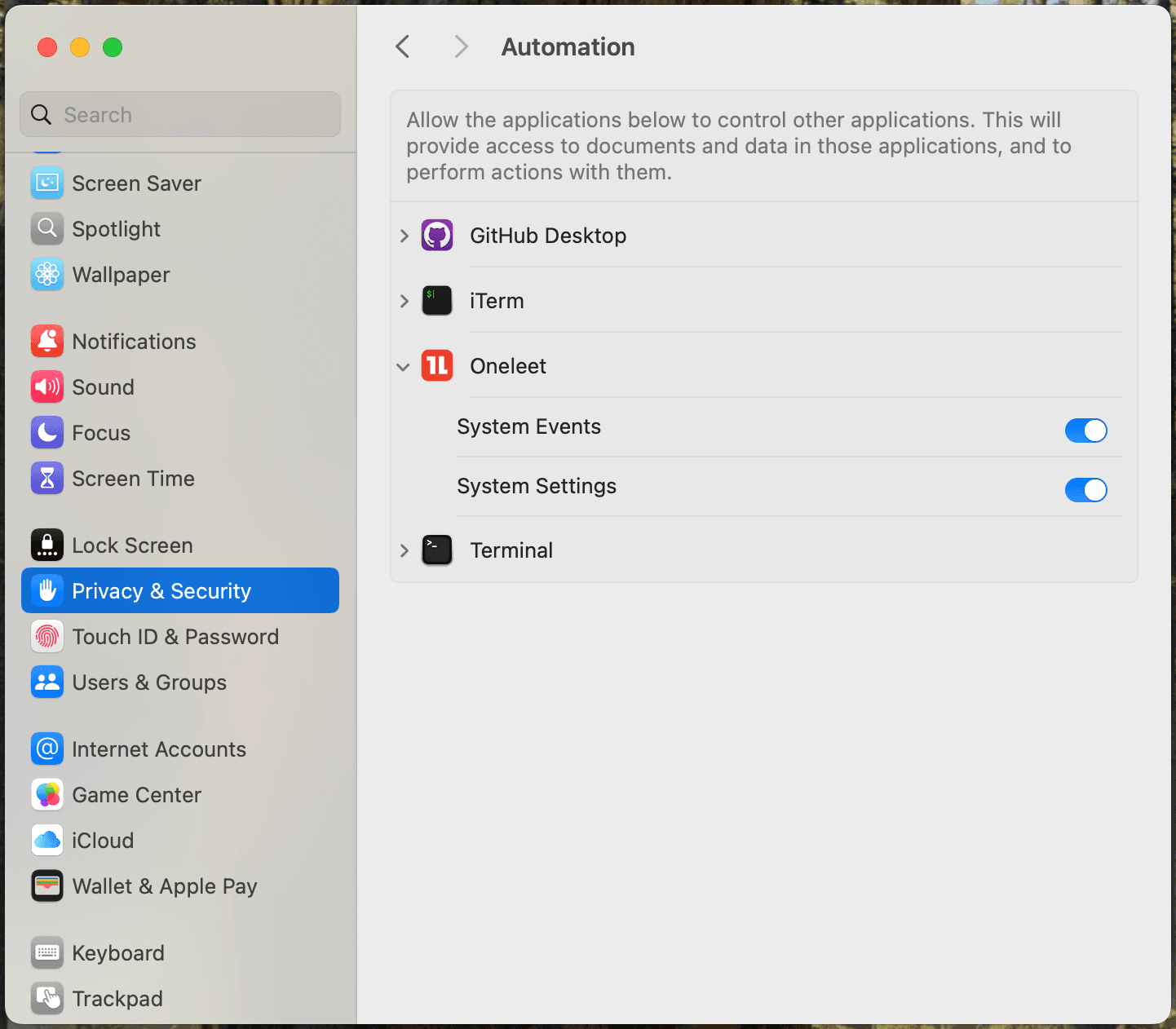Click the Touch ID fingerprint icon

46,636
